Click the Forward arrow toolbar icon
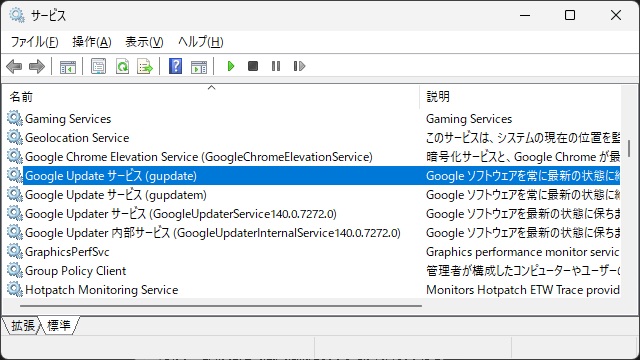The image size is (640, 360). (37, 66)
